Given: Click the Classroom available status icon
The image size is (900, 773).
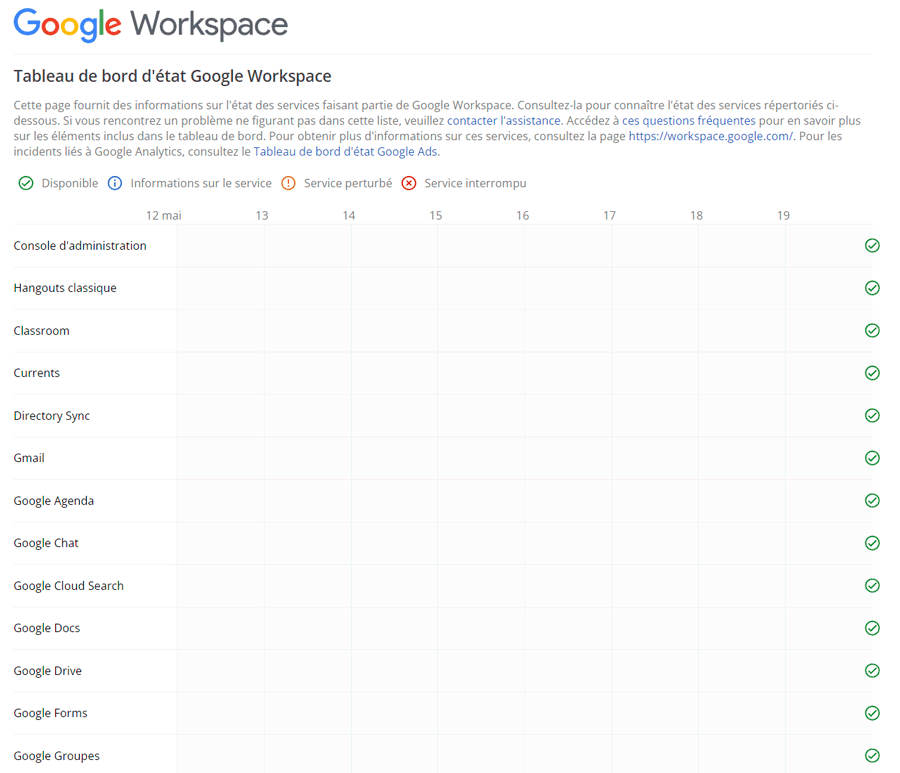Looking at the screenshot, I should point(872,331).
